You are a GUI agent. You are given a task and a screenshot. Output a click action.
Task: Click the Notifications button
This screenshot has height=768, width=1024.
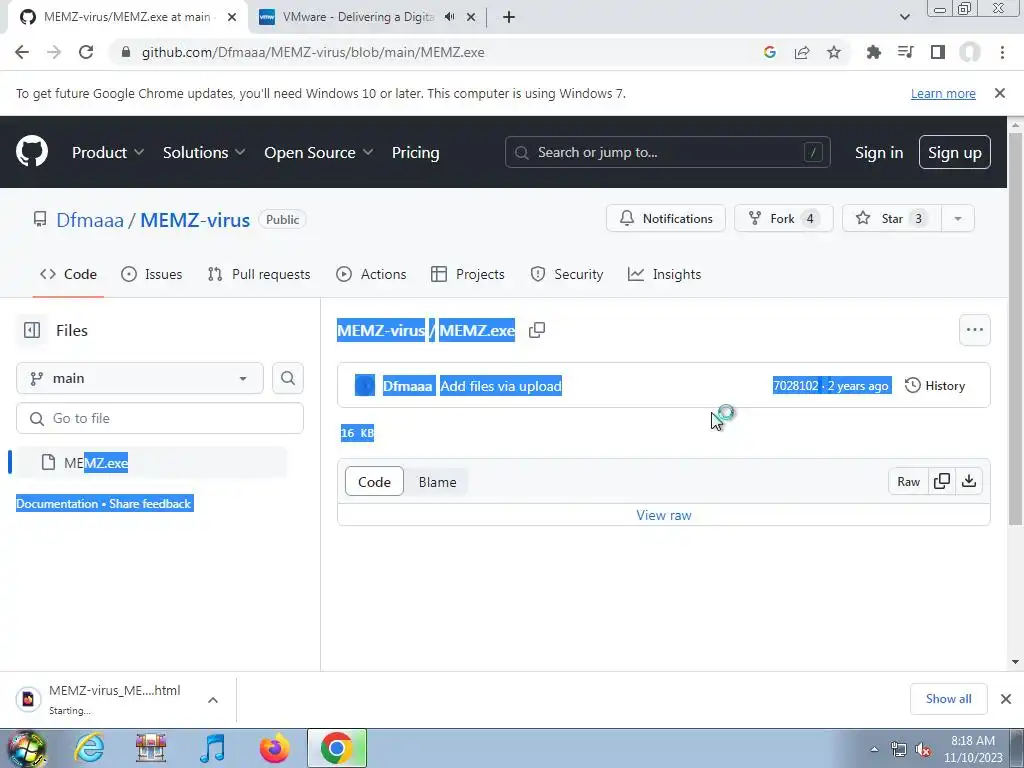point(665,218)
